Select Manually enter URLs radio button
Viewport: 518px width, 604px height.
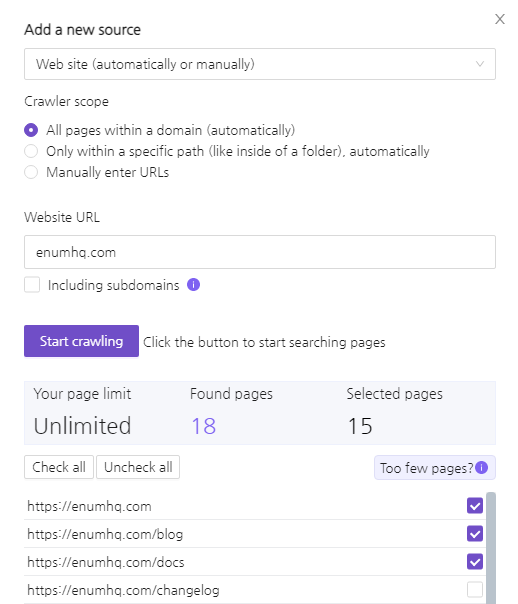(31, 172)
